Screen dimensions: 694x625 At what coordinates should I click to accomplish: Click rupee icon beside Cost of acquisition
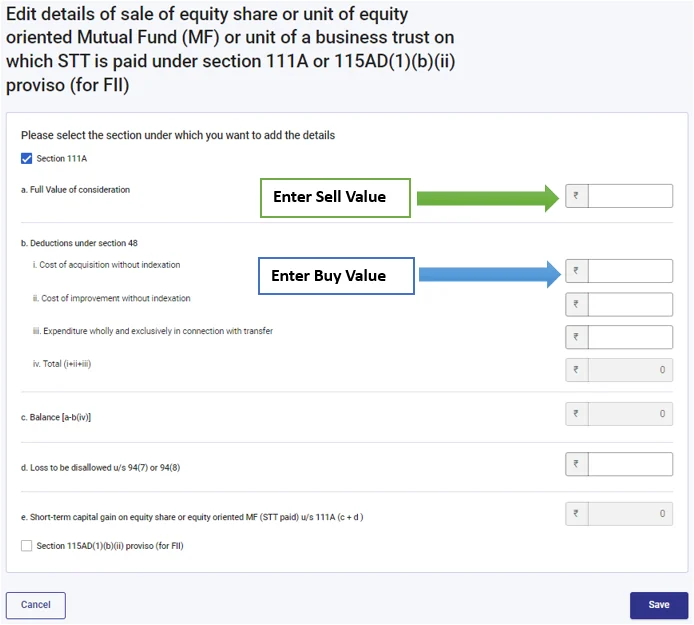coord(577,271)
